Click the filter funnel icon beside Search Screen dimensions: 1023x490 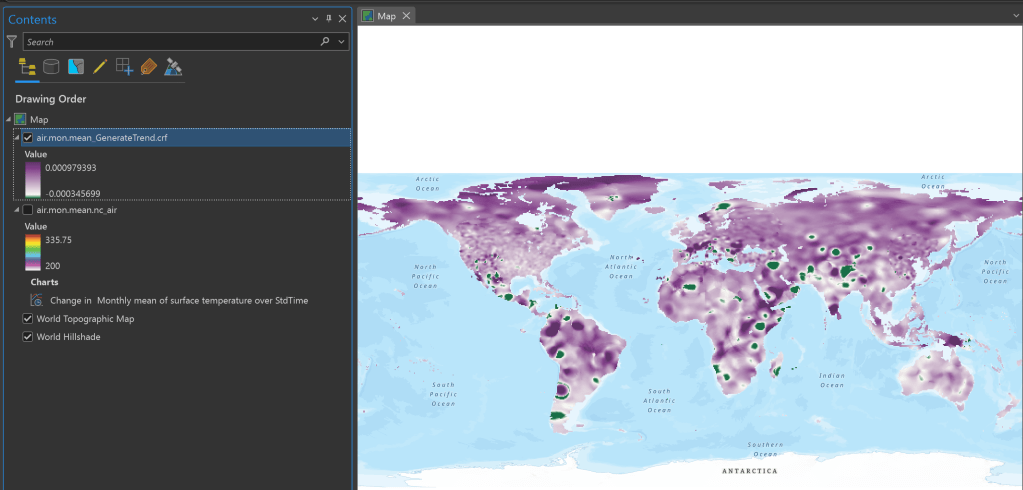(x=12, y=42)
